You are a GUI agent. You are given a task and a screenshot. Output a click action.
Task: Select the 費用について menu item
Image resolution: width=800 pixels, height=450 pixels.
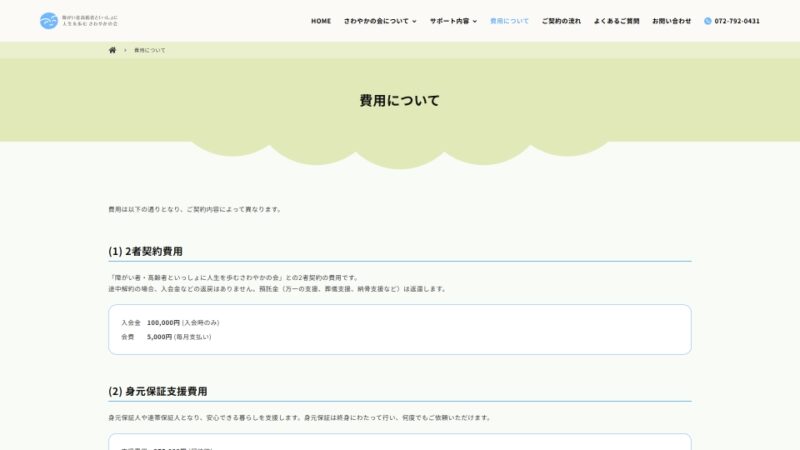(x=509, y=21)
